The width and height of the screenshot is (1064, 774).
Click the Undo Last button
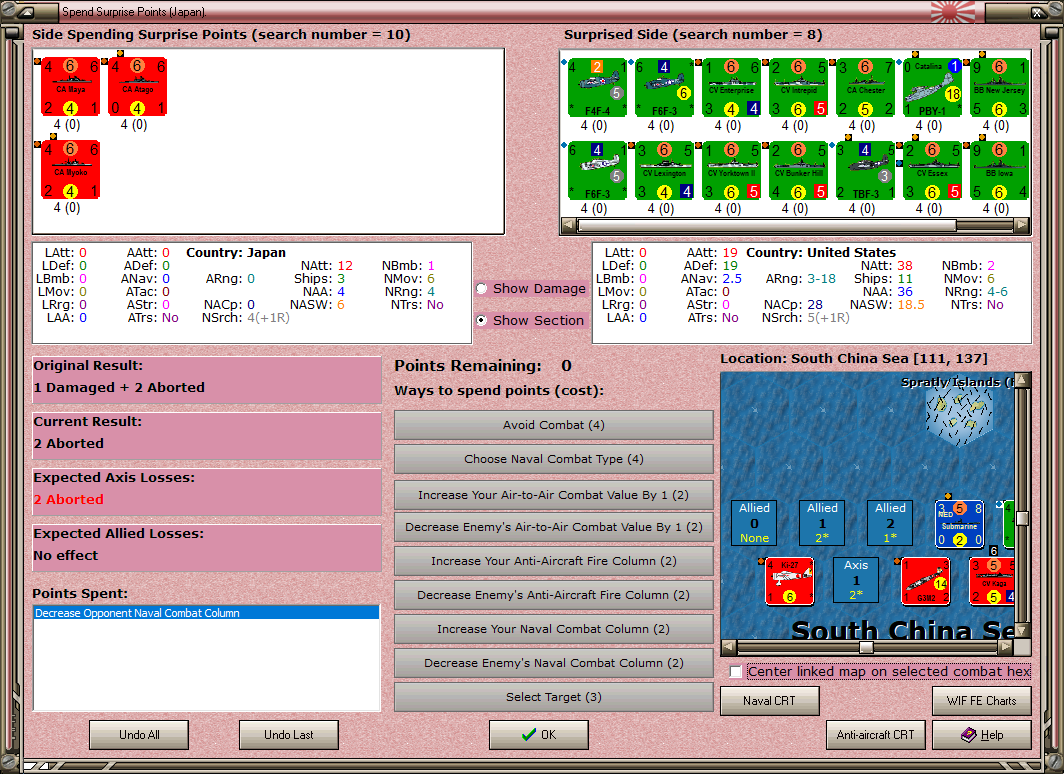pos(288,735)
